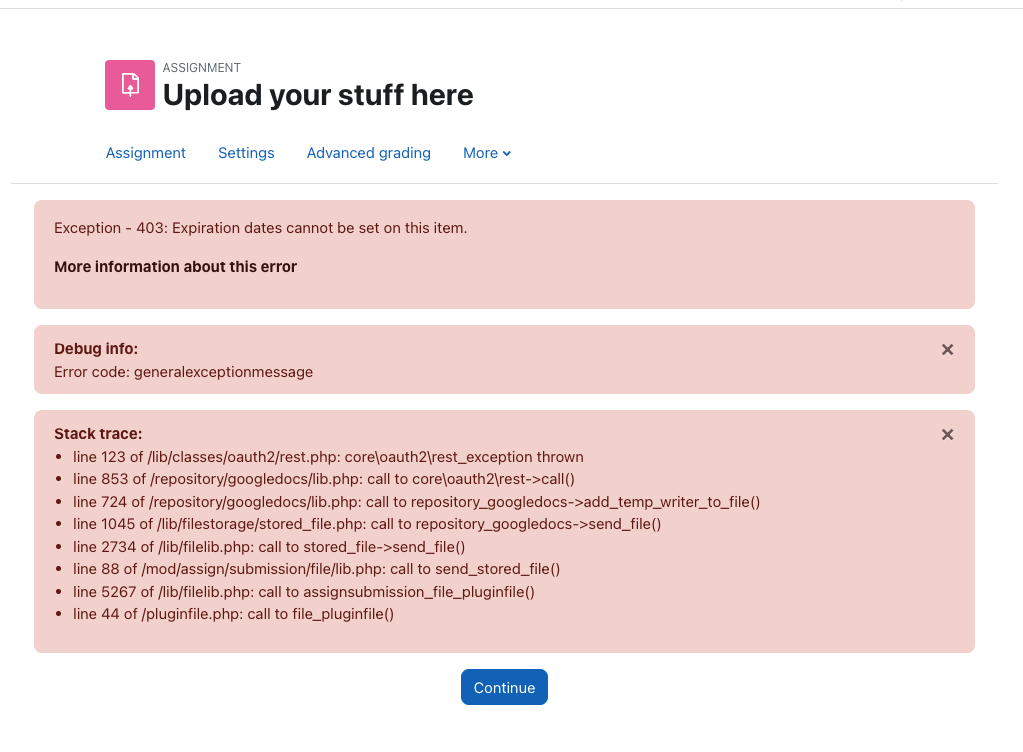Expand the chevron beside More
The image size is (1023, 752).
click(x=507, y=153)
